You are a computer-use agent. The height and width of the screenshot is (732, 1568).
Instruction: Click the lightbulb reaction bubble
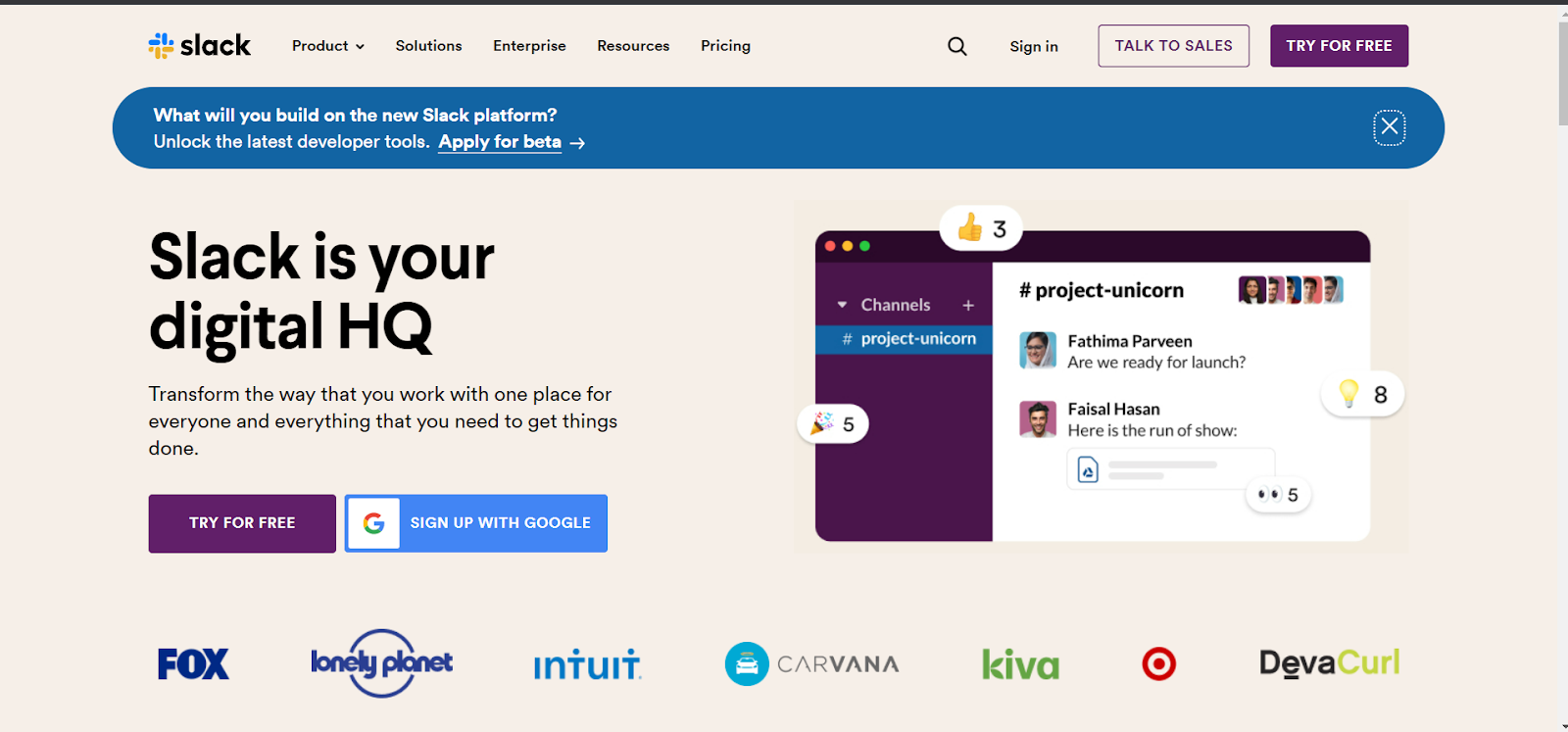pos(1363,394)
